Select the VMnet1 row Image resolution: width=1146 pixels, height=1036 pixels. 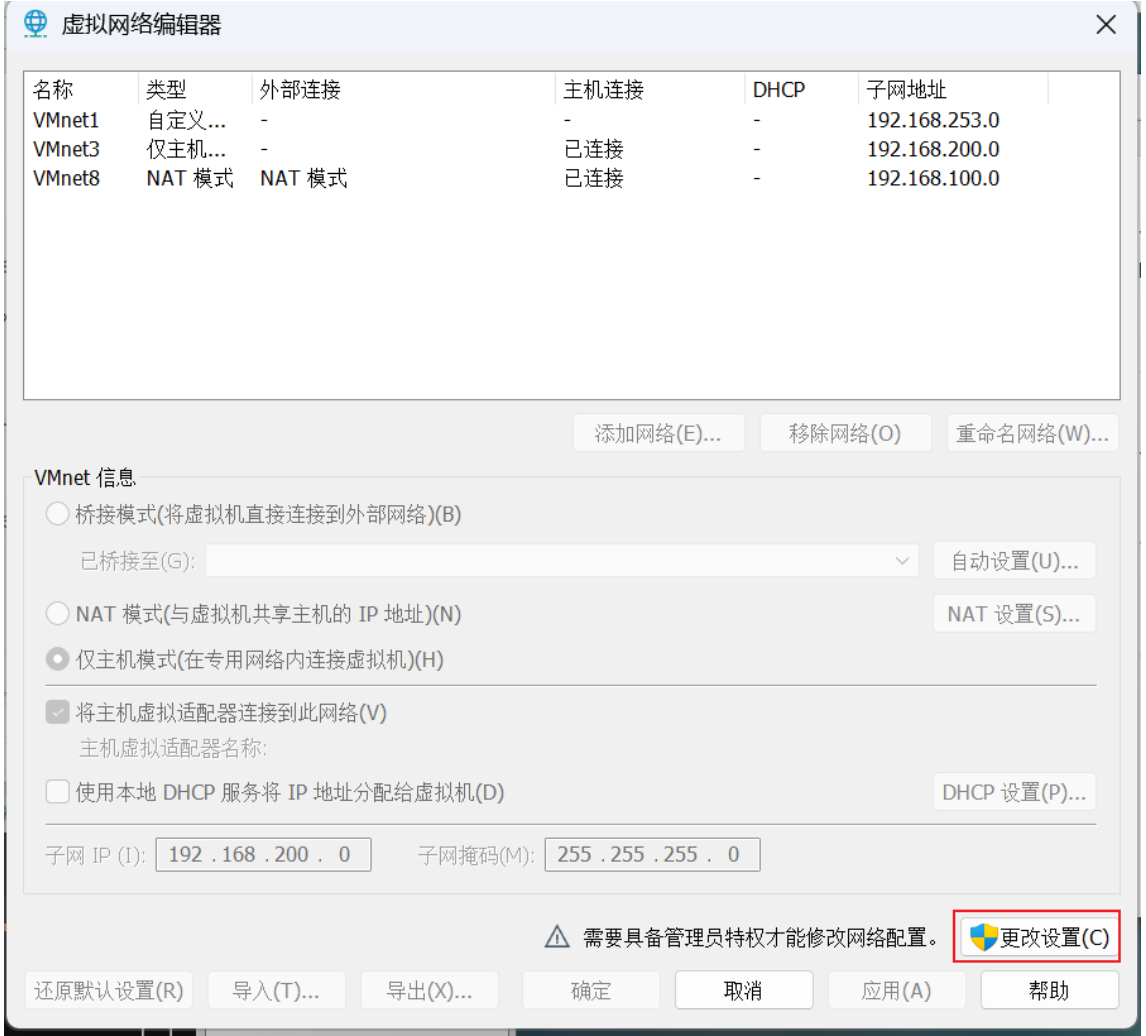click(572, 119)
